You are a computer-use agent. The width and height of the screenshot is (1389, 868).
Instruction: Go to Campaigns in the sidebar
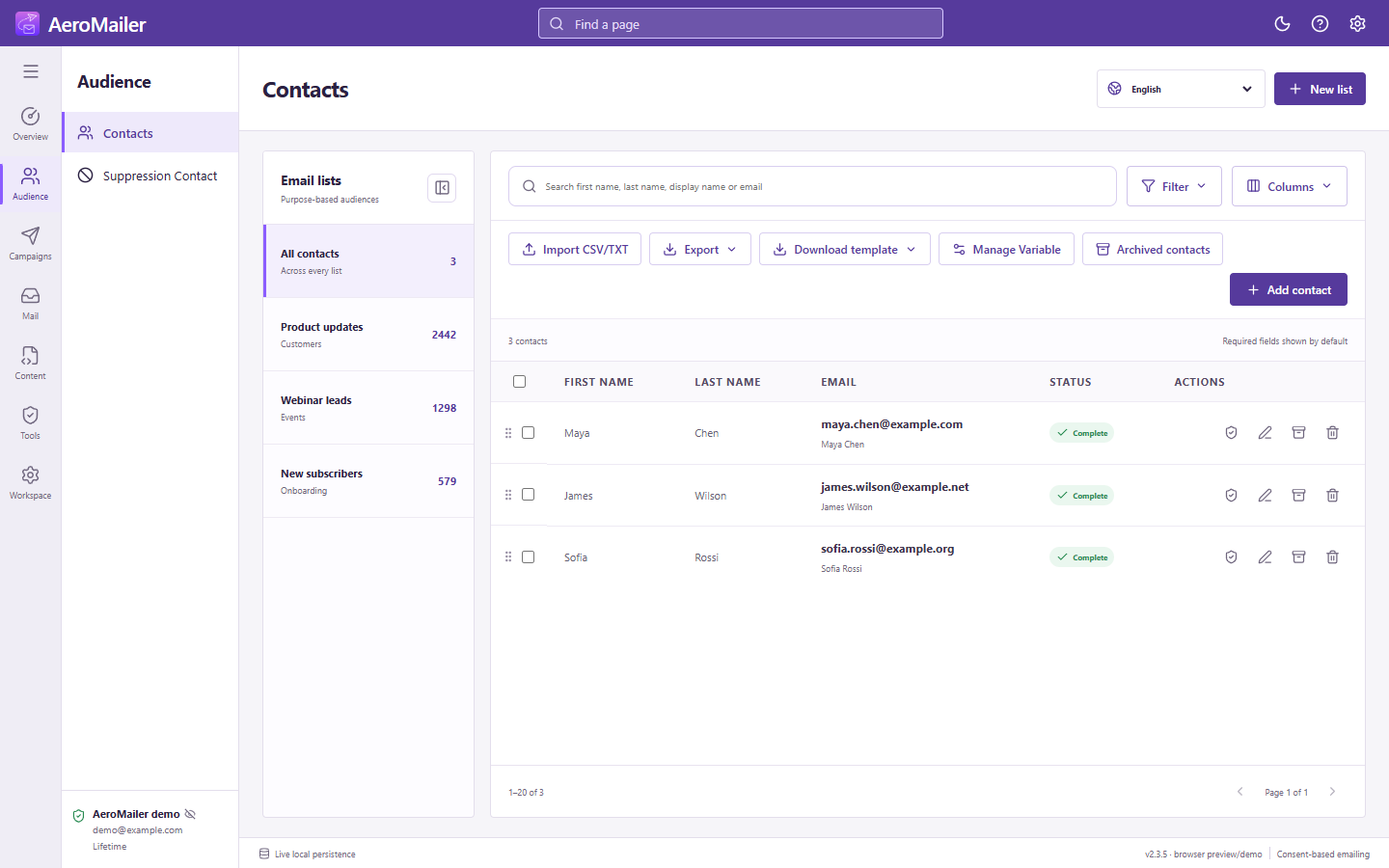pos(31,243)
